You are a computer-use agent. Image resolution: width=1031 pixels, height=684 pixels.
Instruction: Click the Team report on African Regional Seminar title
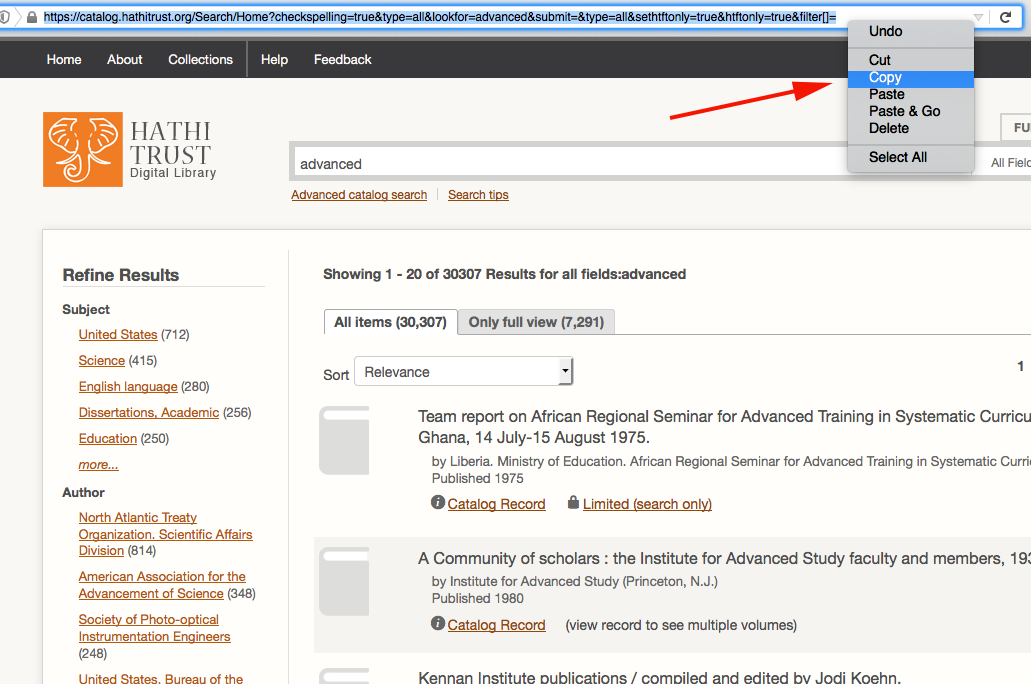coord(724,427)
